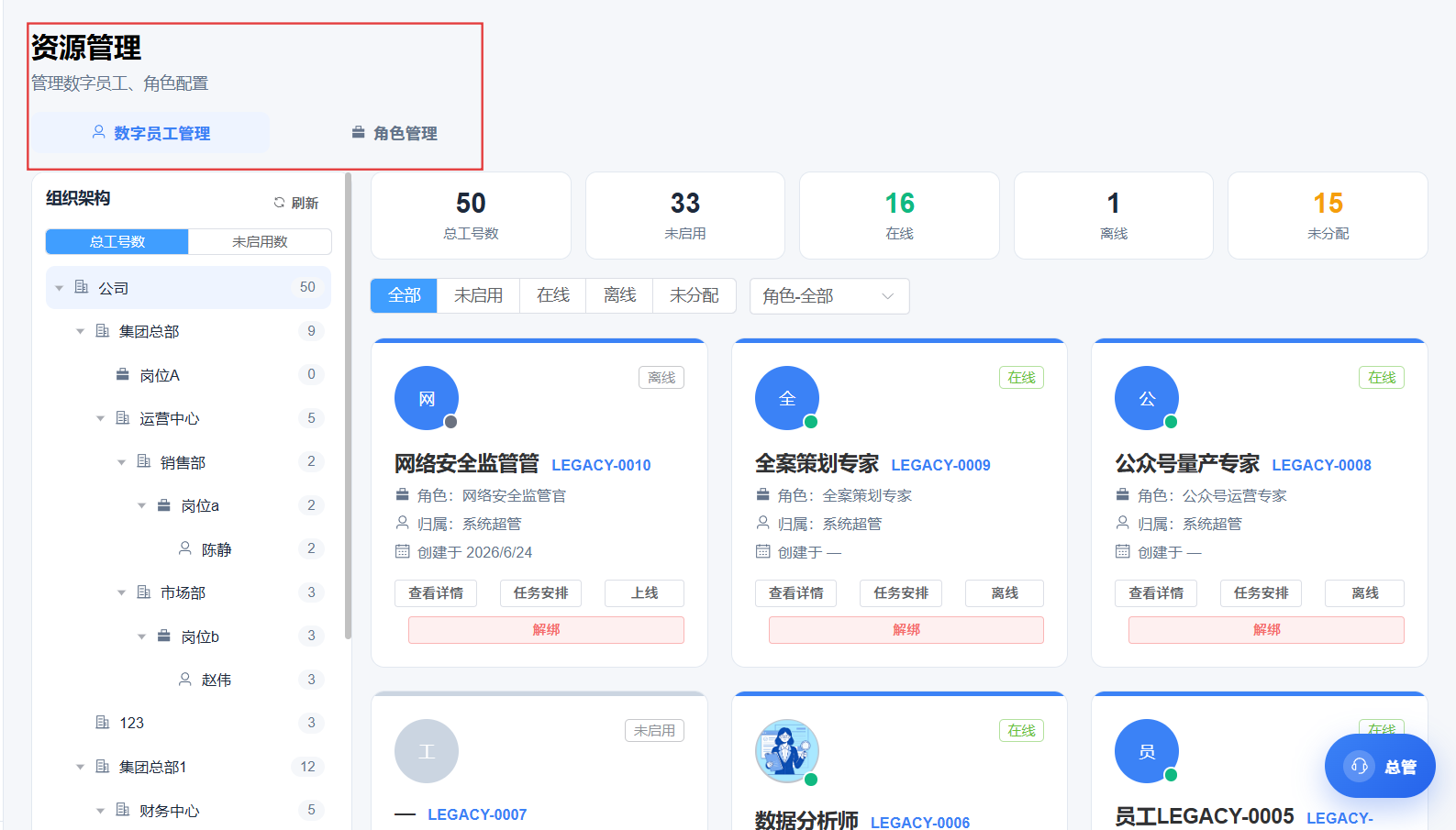Click the briefcase icon beside 岗位b

pos(164,636)
